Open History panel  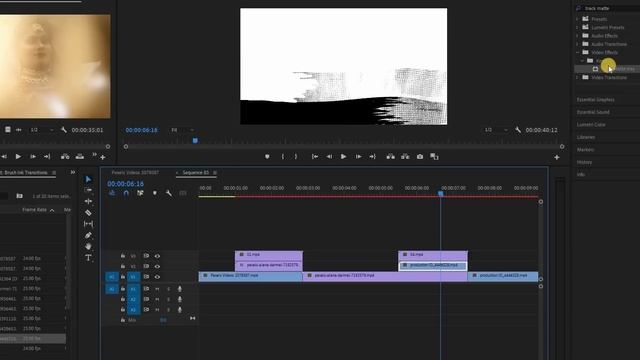click(x=584, y=162)
